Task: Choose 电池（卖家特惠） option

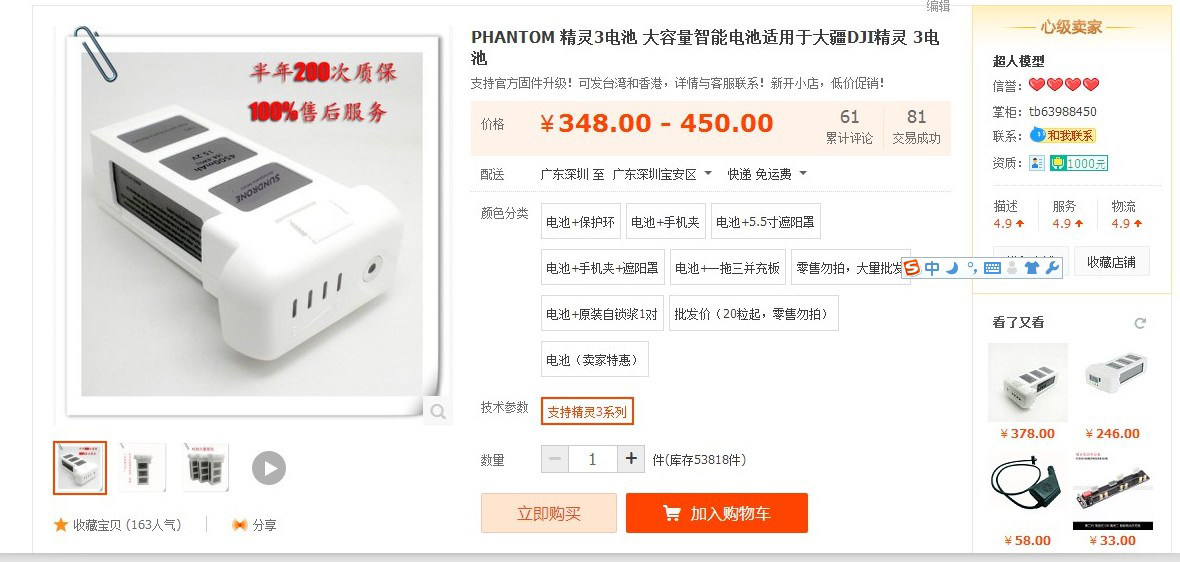Action: click(595, 360)
